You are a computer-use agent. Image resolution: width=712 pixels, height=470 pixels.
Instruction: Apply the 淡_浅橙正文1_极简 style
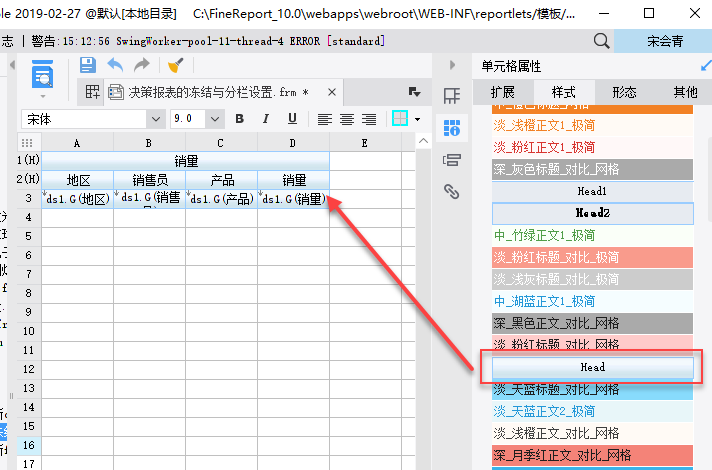pyautogui.click(x=592, y=125)
